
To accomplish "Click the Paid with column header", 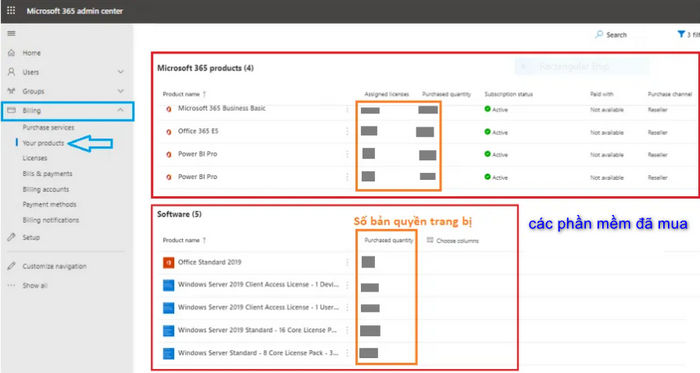I will pyautogui.click(x=602, y=94).
